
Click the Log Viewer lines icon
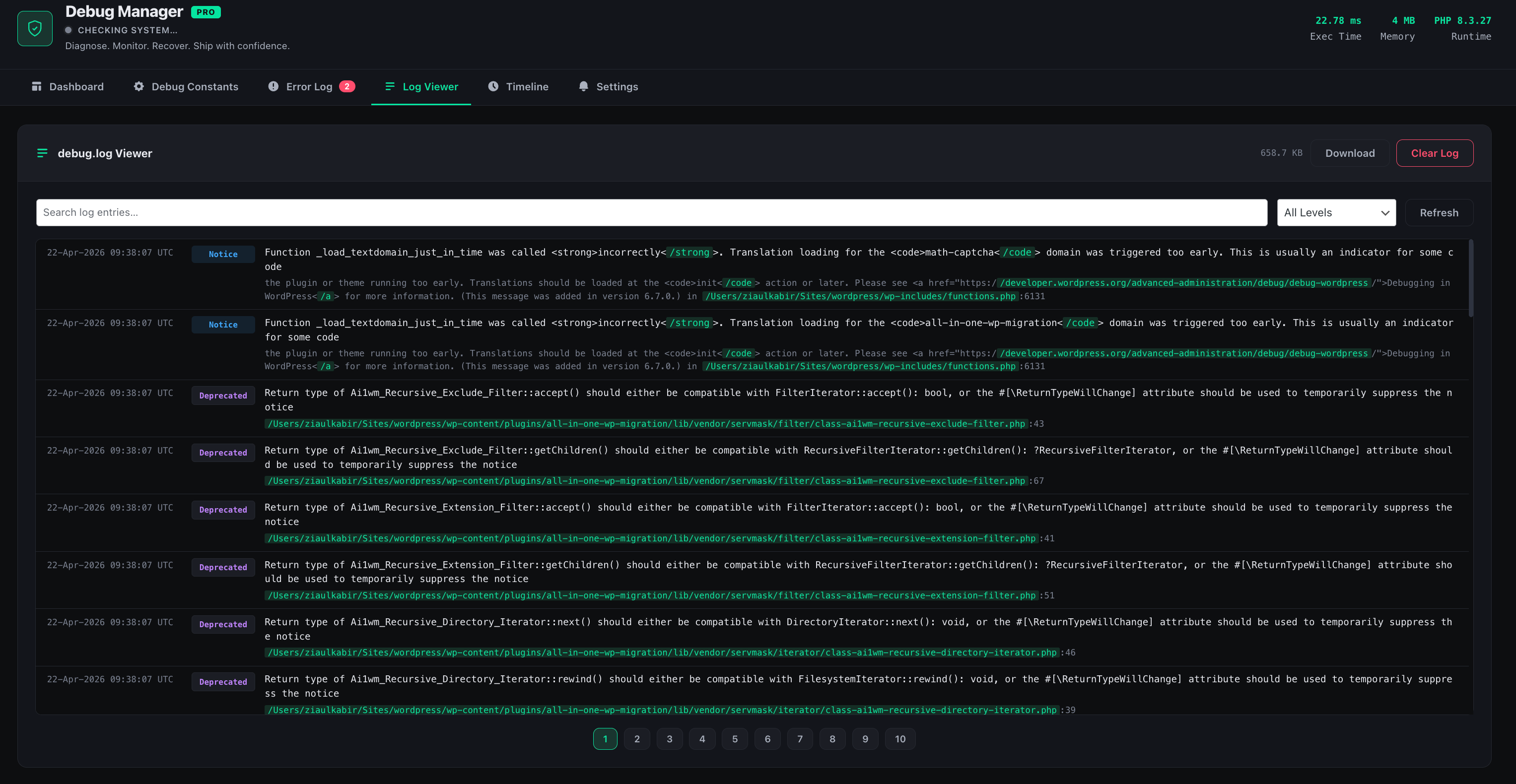point(390,86)
